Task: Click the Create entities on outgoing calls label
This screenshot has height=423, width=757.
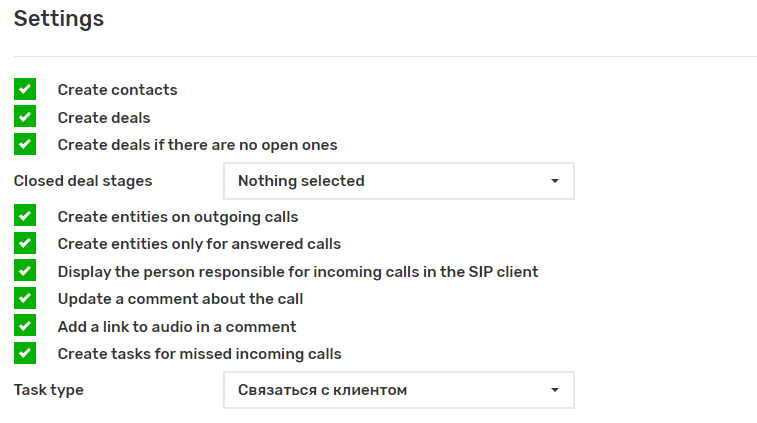Action: pos(178,217)
